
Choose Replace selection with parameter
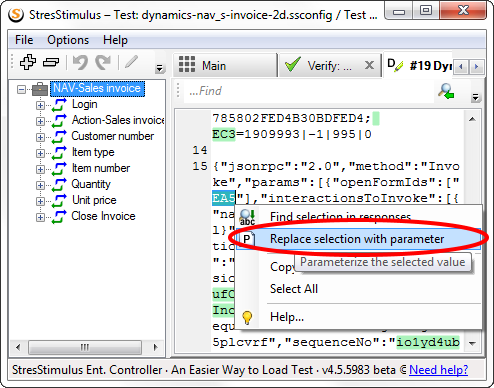coord(358,239)
